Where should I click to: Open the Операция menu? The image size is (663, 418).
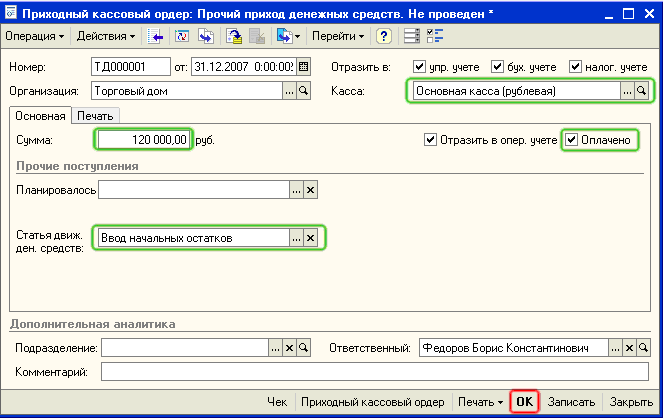pyautogui.click(x=35, y=36)
